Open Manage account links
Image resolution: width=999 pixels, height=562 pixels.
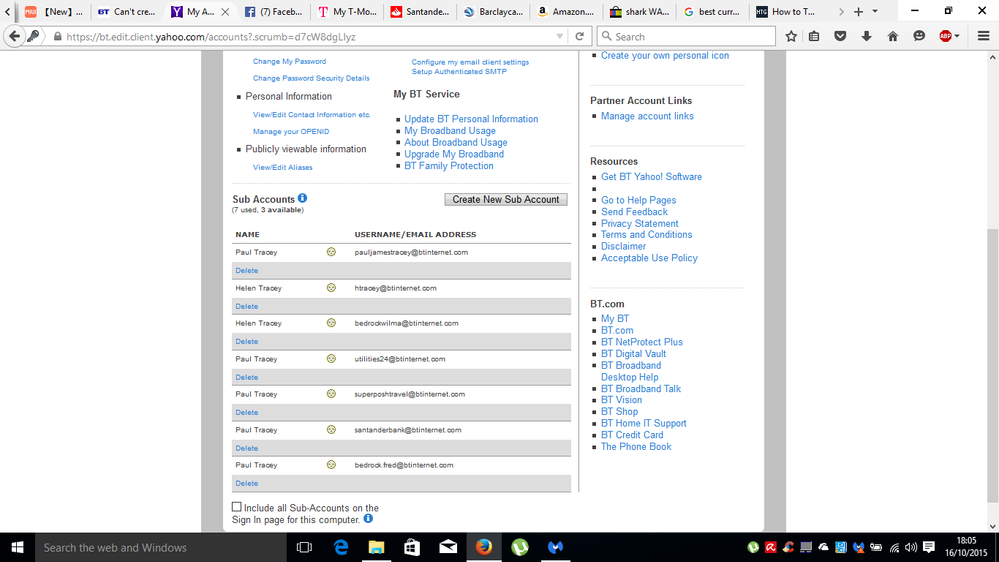pos(647,116)
